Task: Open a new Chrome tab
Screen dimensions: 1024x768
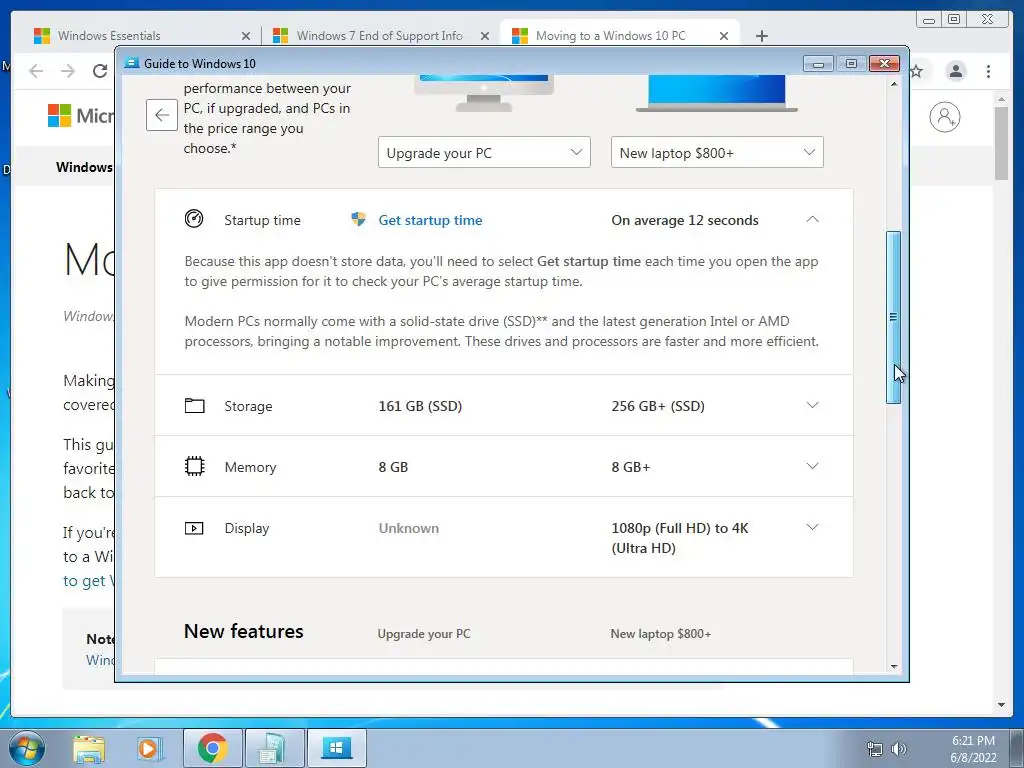Action: 761,36
